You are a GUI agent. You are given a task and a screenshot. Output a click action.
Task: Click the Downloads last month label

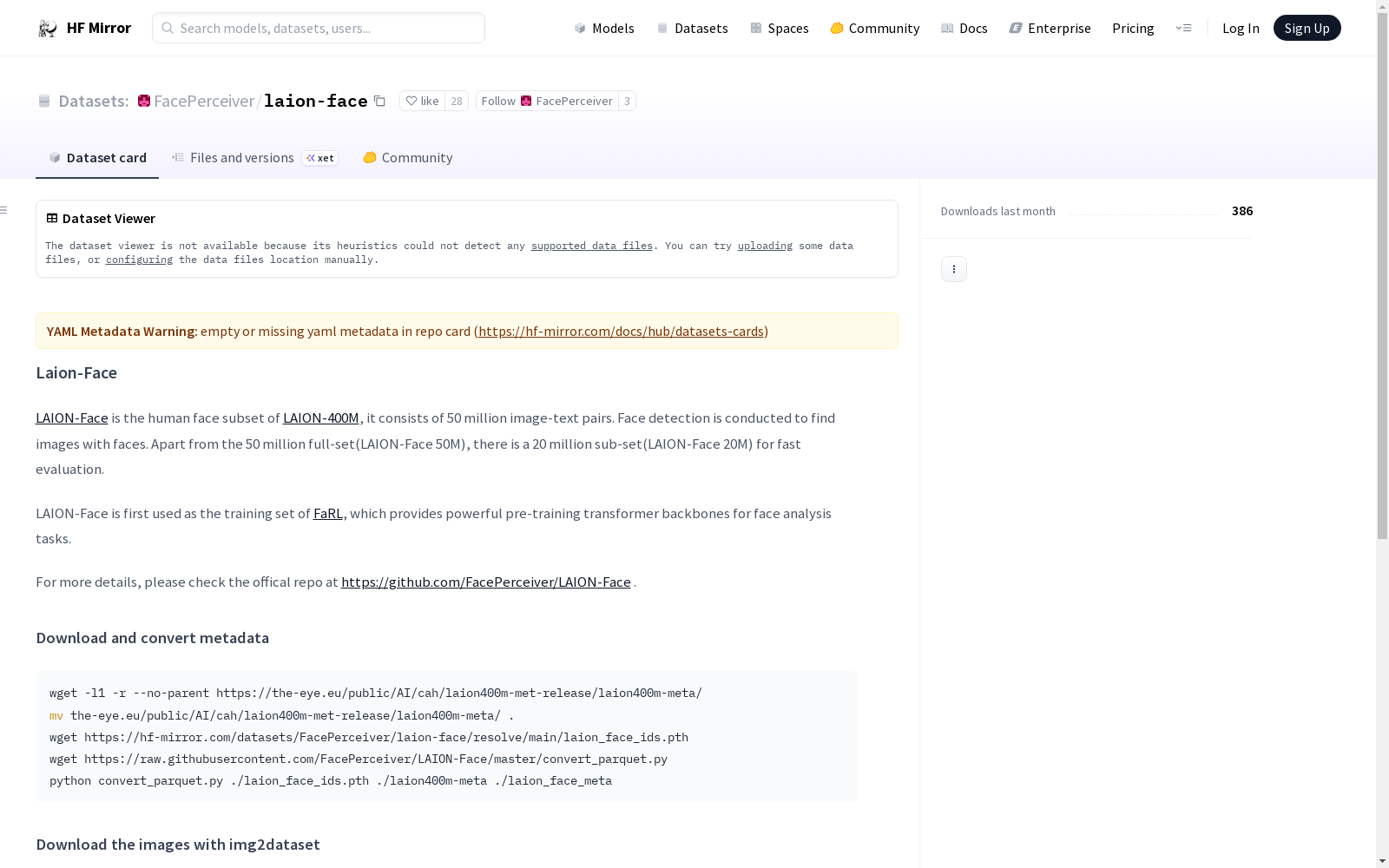click(x=998, y=211)
